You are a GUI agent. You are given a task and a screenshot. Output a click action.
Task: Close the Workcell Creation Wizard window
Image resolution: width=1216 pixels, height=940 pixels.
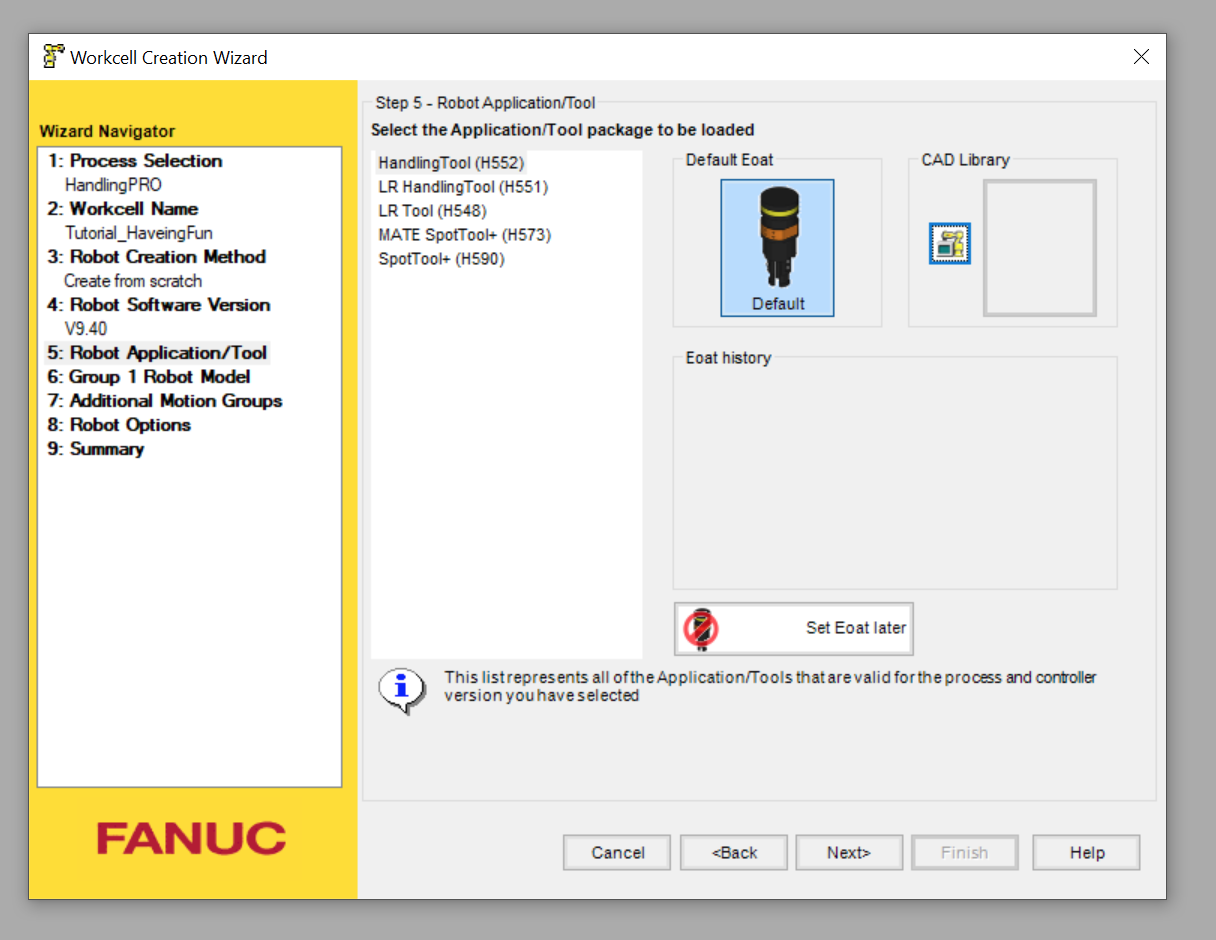tap(1141, 57)
